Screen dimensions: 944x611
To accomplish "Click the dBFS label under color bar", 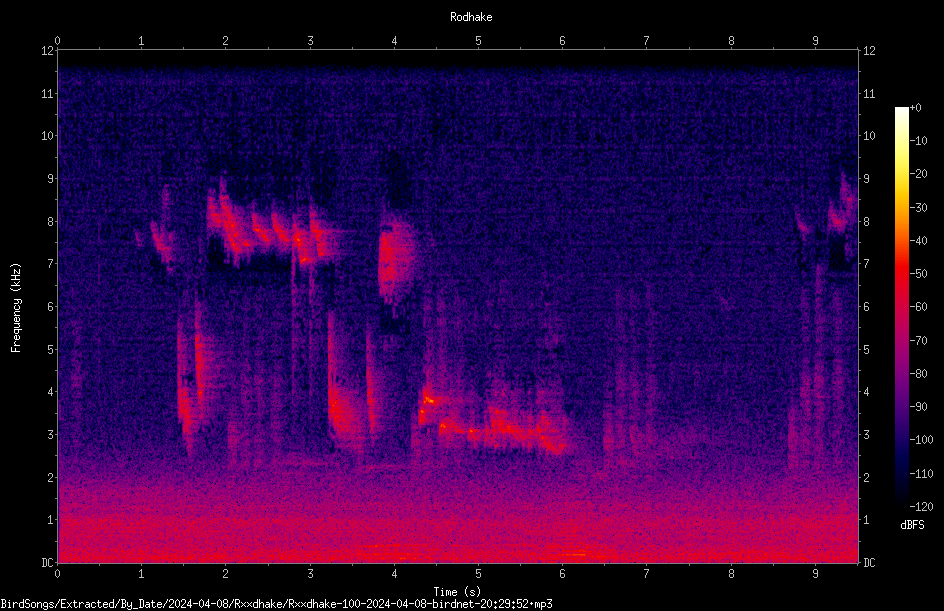I will (x=912, y=525).
